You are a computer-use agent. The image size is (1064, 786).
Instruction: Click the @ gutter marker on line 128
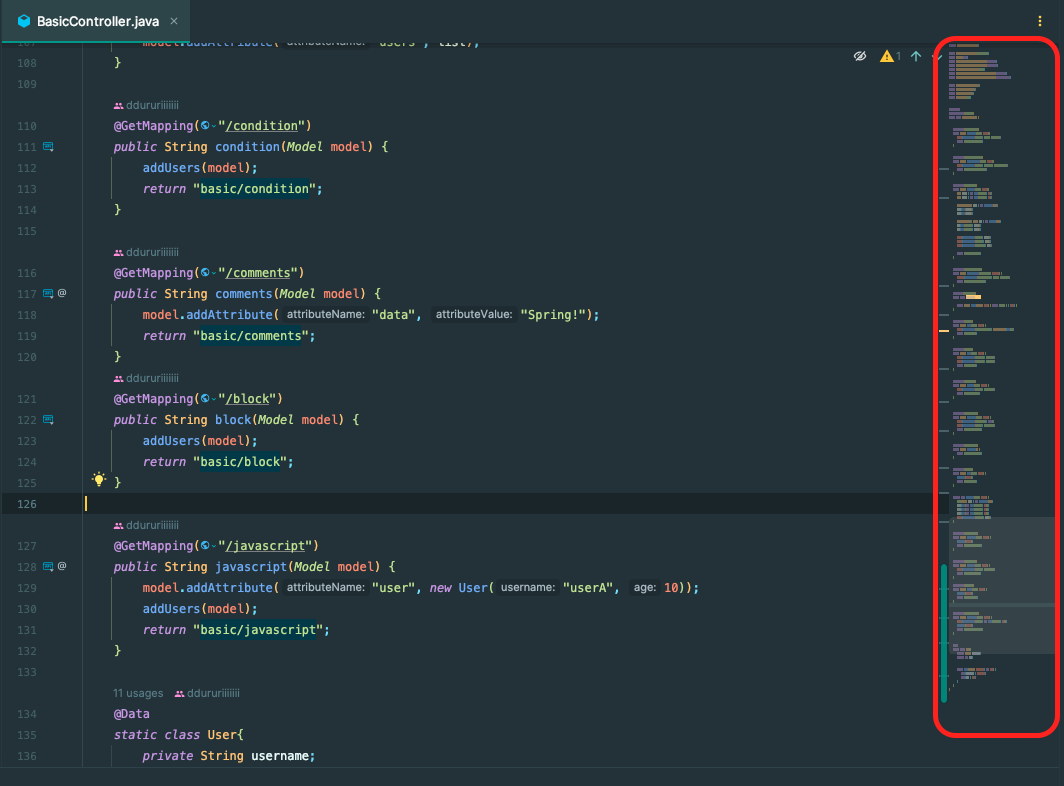pos(62,565)
